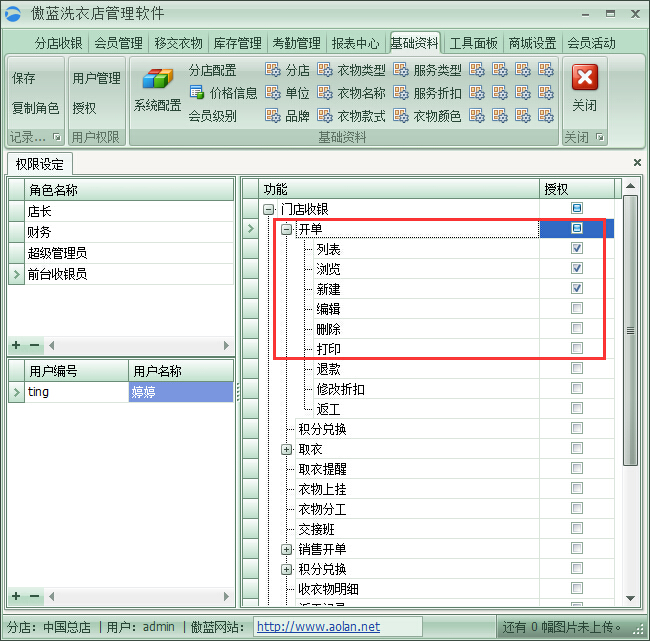Image resolution: width=650 pixels, height=641 pixels.
Task: Open the 服务折扣 settings item
Action: coord(428,93)
